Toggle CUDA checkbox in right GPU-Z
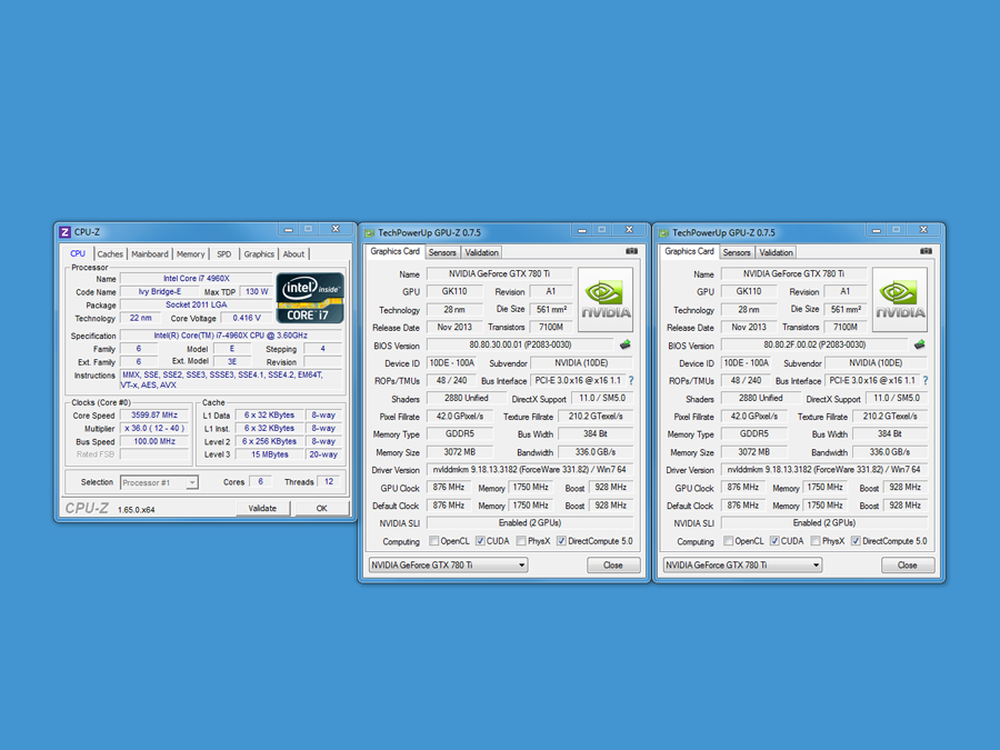The width and height of the screenshot is (1000, 750). tap(775, 541)
